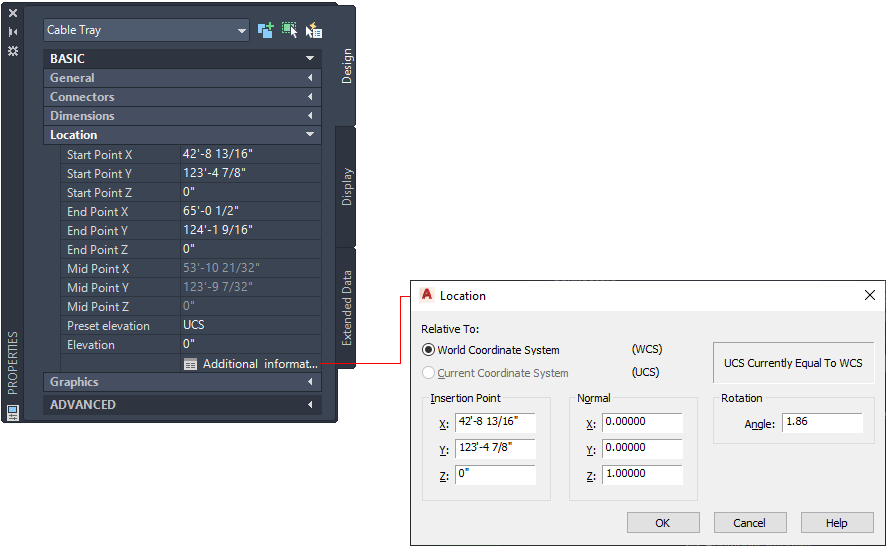This screenshot has height=547, width=888.
Task: Click the Preset elevation label
Action: [108, 326]
